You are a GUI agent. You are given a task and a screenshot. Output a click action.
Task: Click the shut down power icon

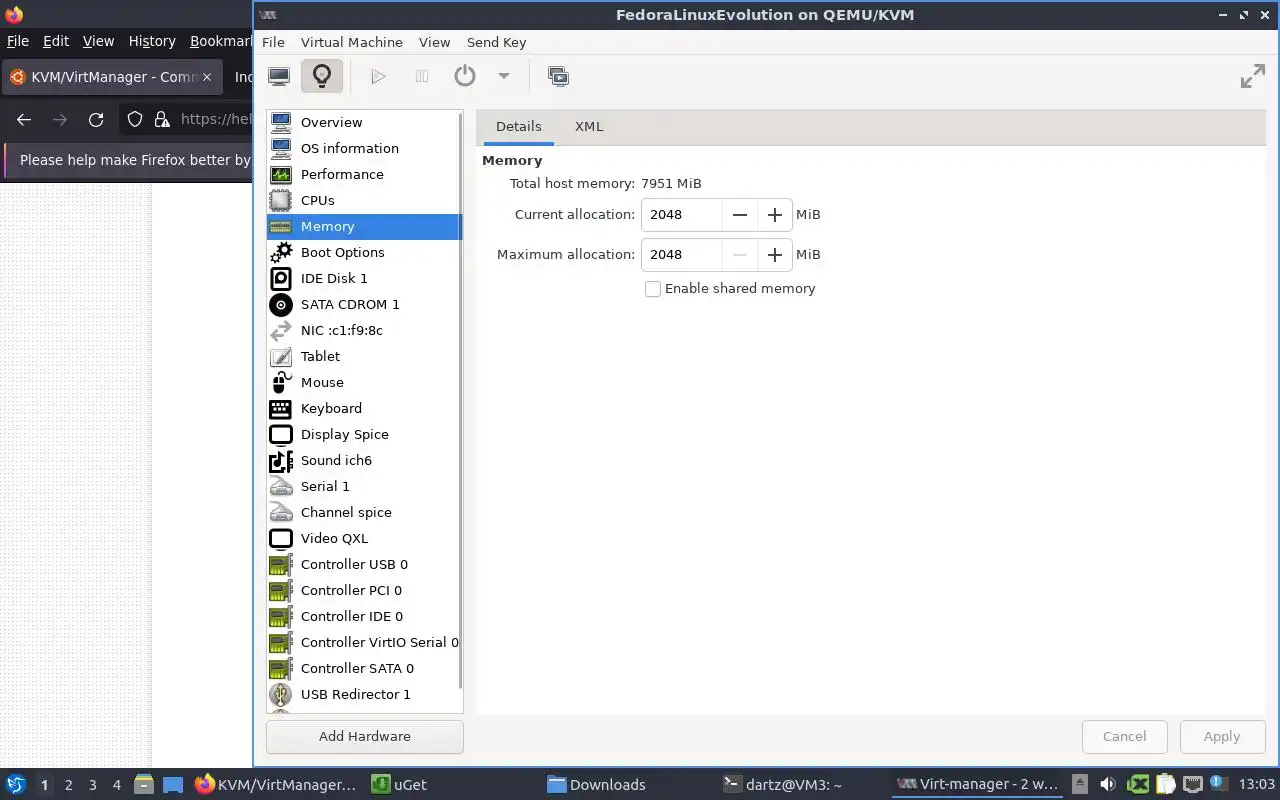click(x=465, y=76)
